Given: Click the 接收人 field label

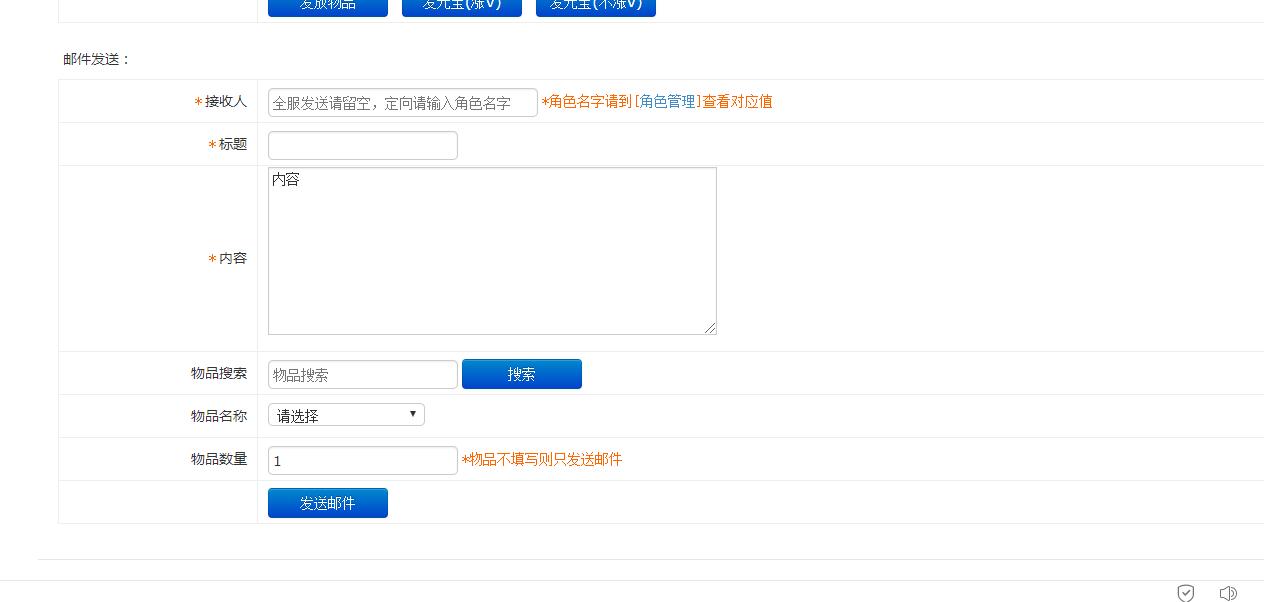Looking at the screenshot, I should pos(225,102).
